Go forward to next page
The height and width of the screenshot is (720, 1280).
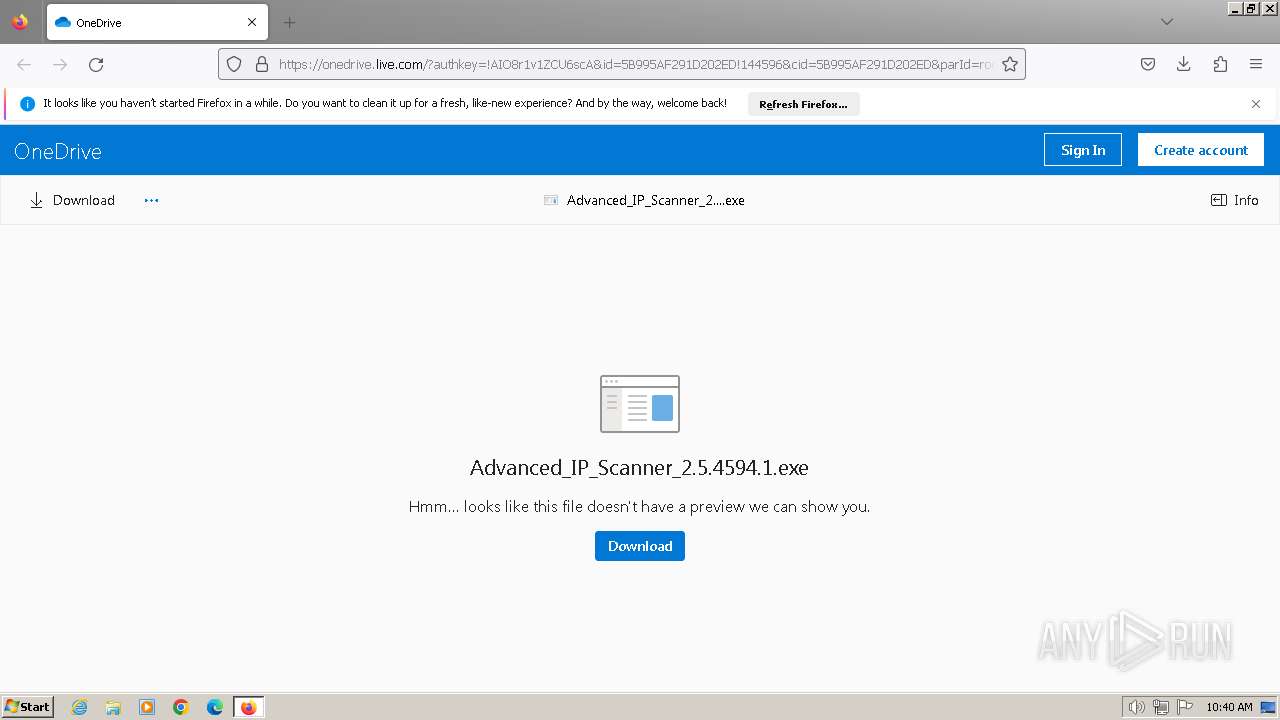[60, 64]
